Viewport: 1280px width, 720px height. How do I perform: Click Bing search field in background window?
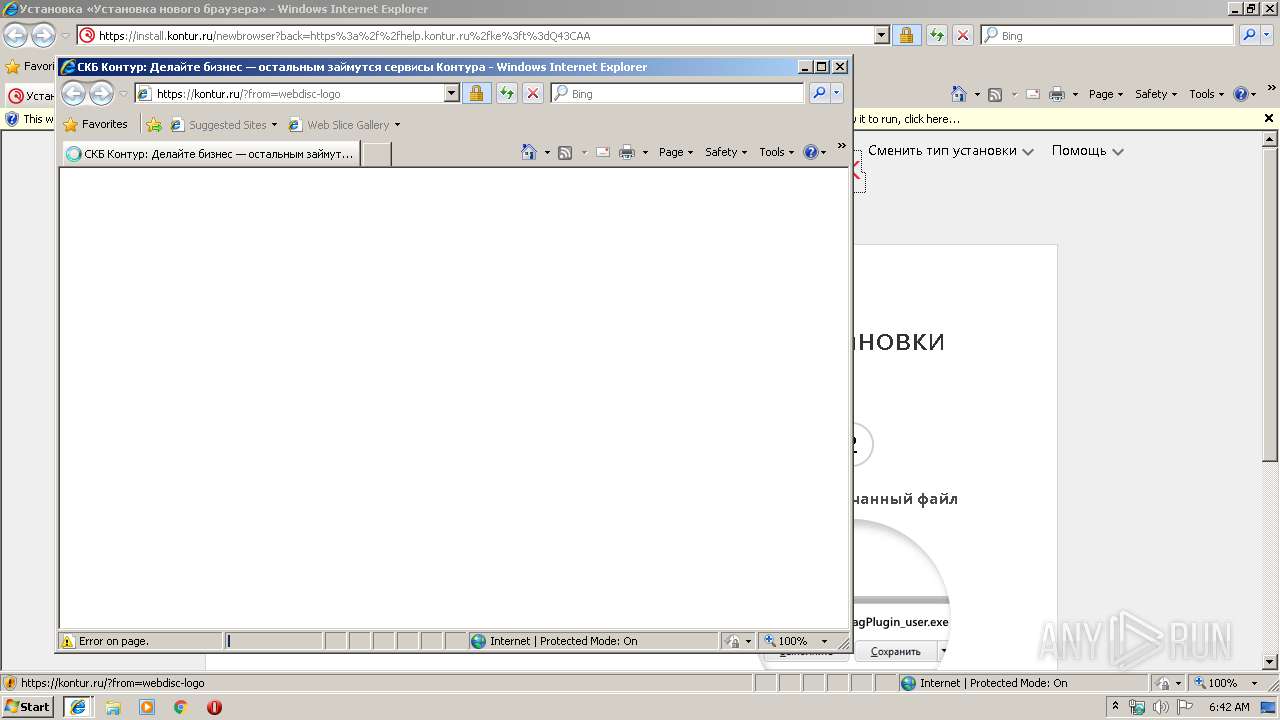[x=1108, y=35]
